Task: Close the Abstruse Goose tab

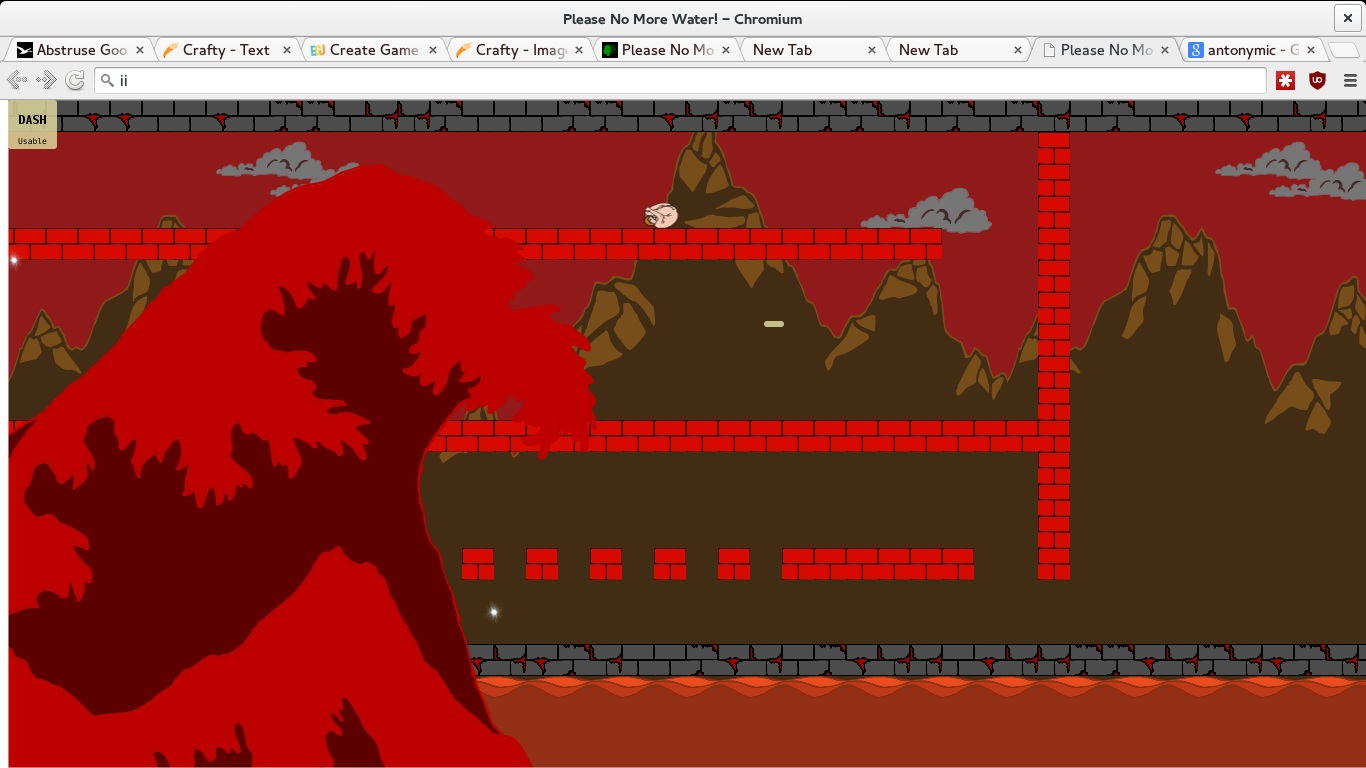Action: [x=140, y=50]
